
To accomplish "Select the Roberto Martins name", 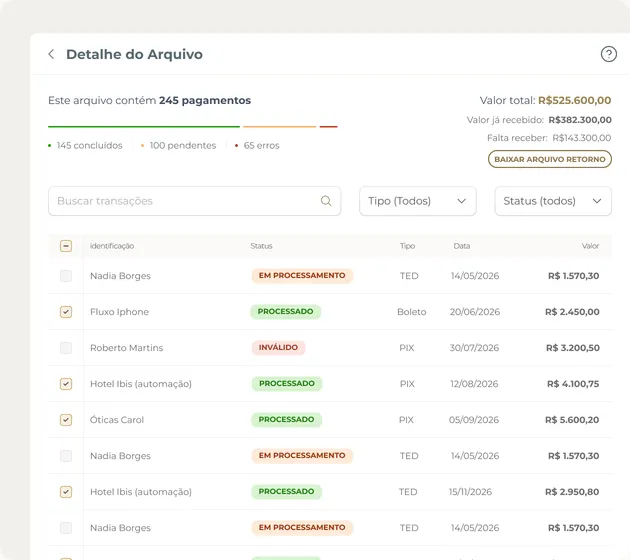I will (x=127, y=348).
